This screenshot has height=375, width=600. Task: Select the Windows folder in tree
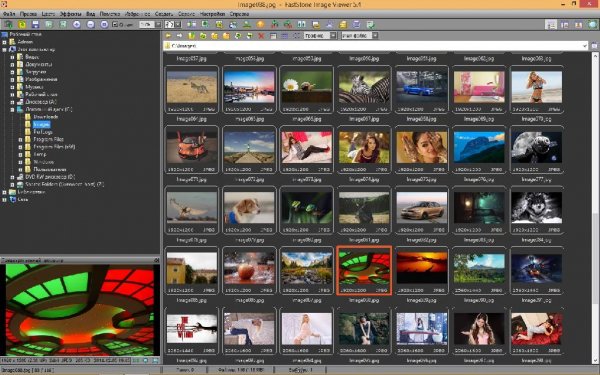coord(44,162)
